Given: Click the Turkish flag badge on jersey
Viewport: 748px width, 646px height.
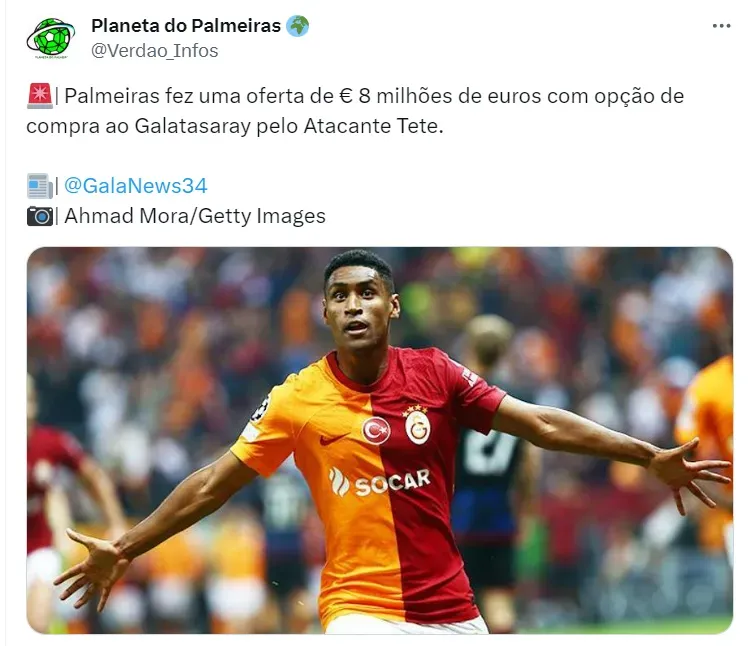Looking at the screenshot, I should click(x=376, y=430).
